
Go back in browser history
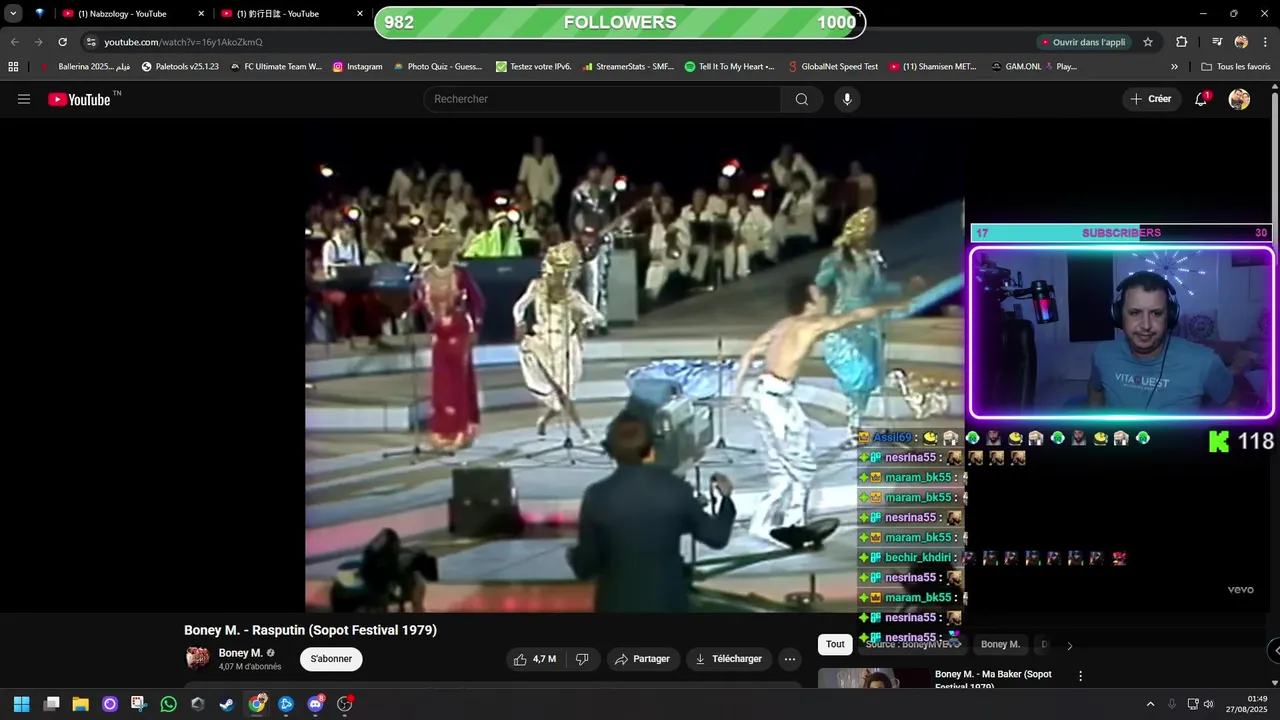(x=14, y=42)
